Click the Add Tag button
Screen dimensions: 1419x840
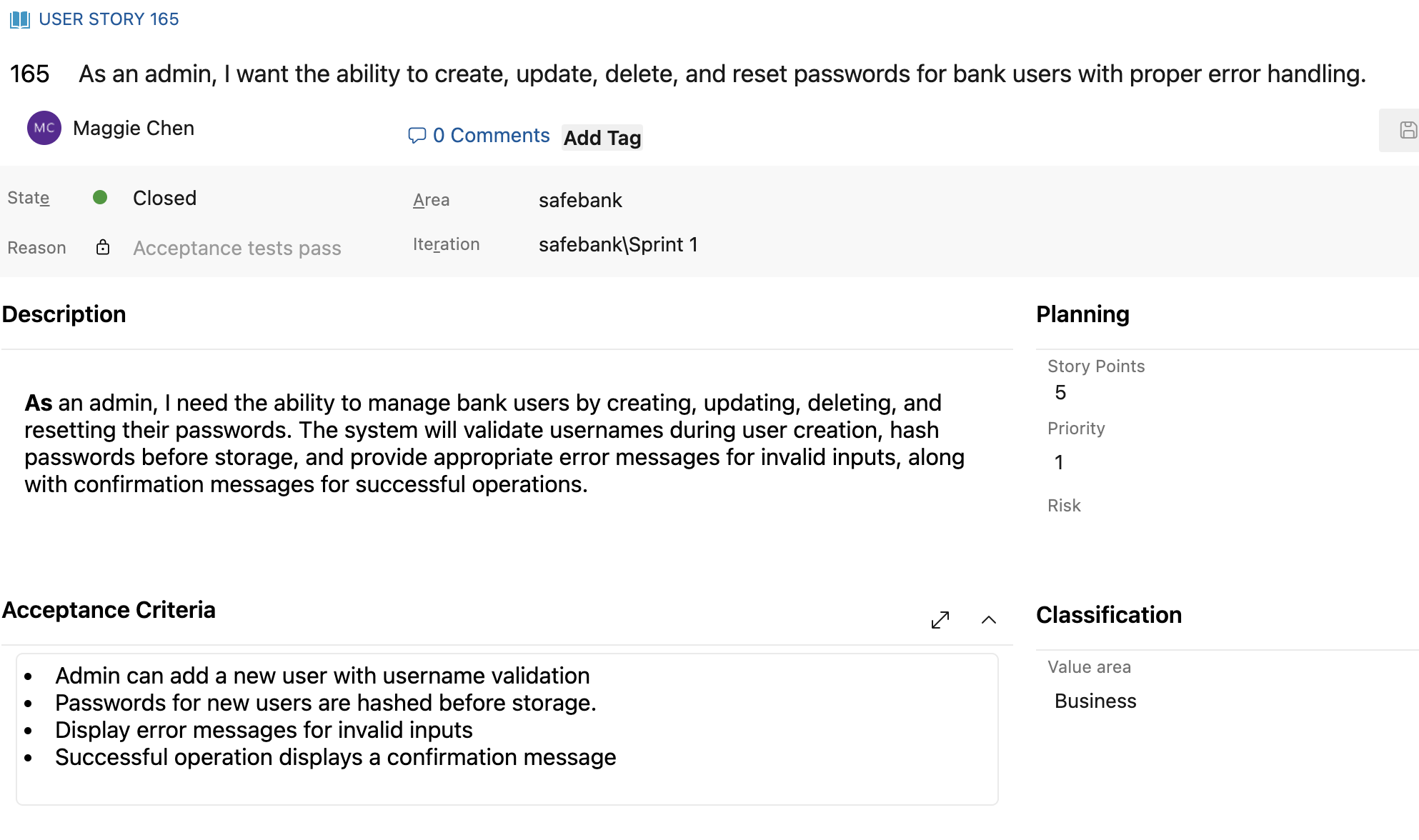coord(602,137)
